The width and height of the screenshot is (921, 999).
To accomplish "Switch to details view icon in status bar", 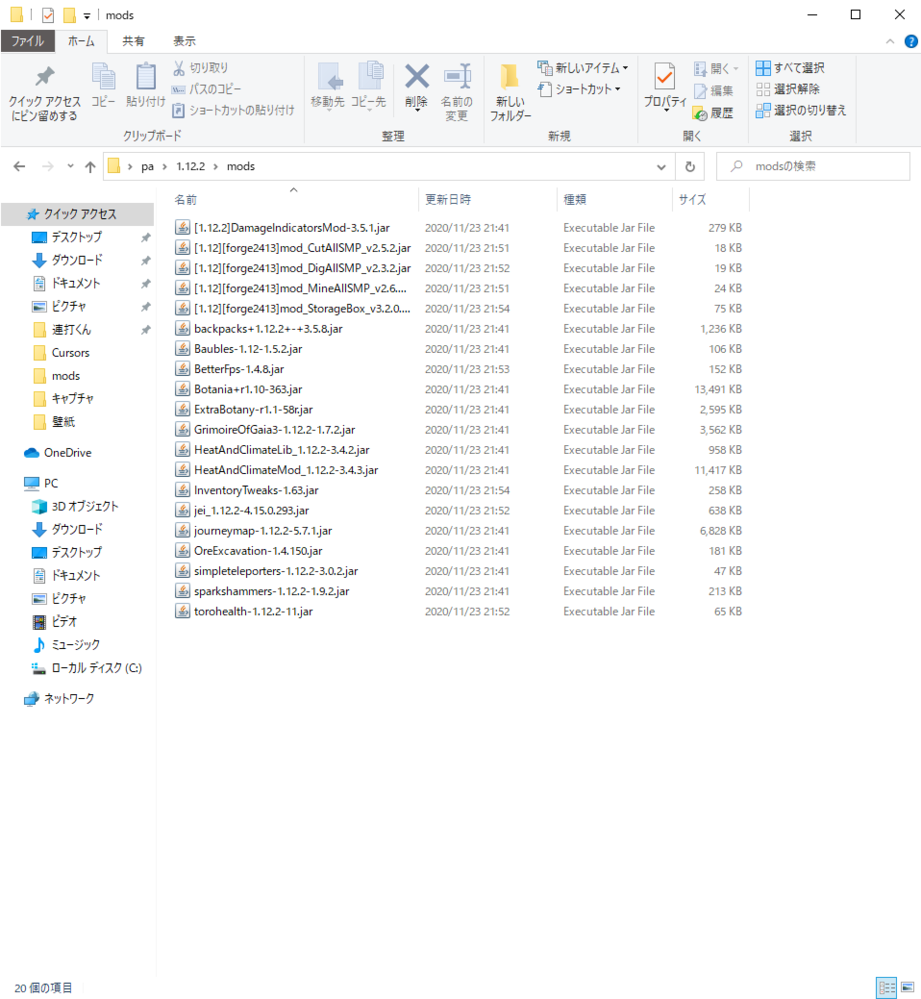I will tap(887, 988).
